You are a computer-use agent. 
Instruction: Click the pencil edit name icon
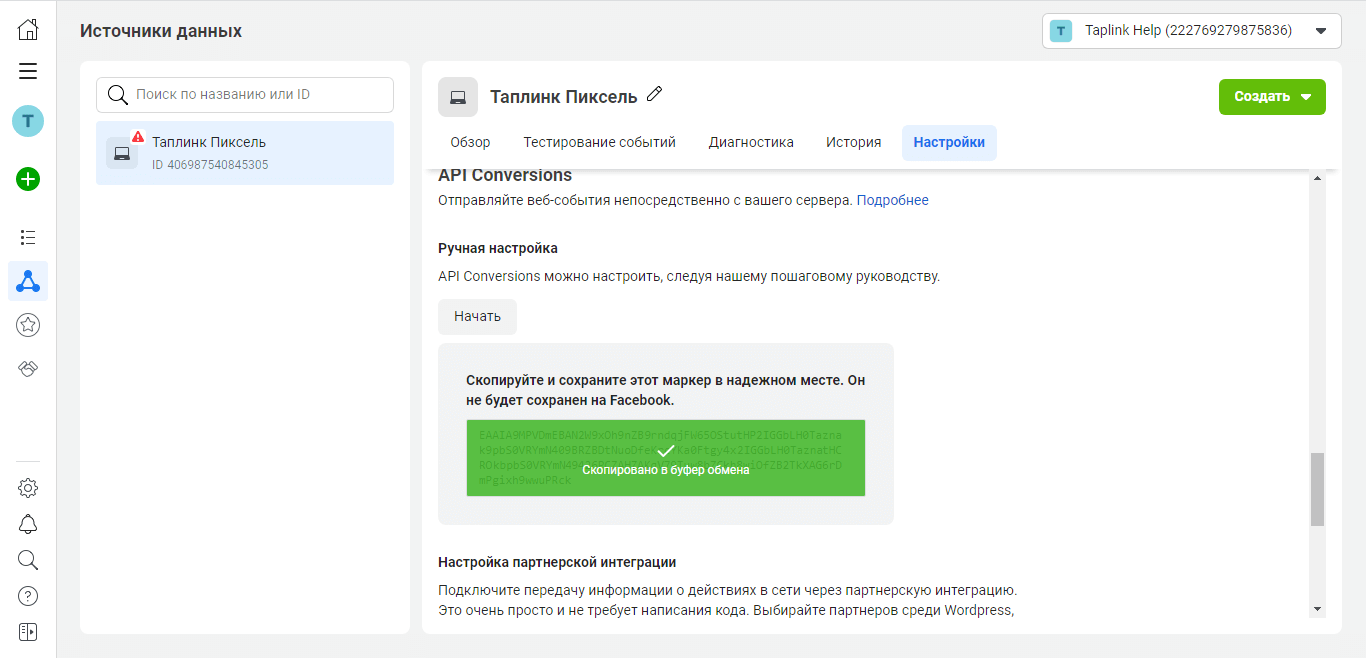pyautogui.click(x=655, y=94)
